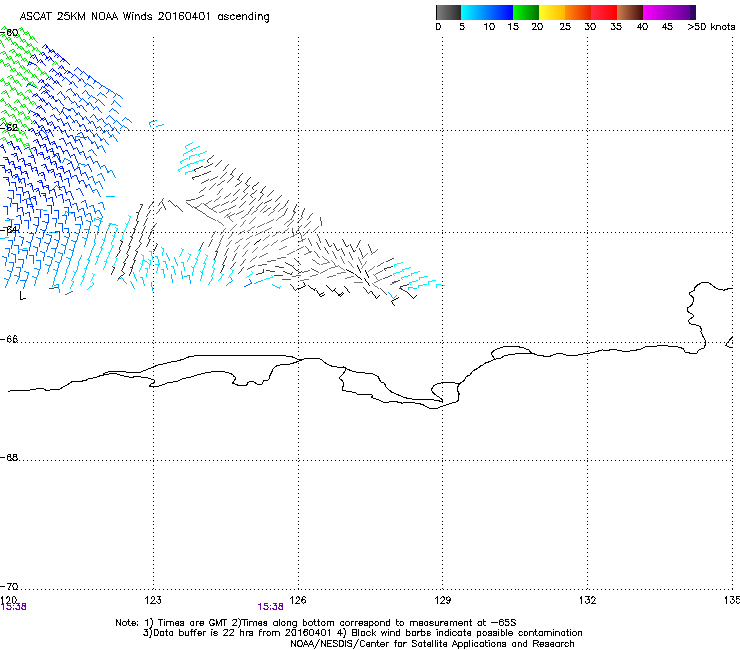Click the longitude label 123

point(153,600)
